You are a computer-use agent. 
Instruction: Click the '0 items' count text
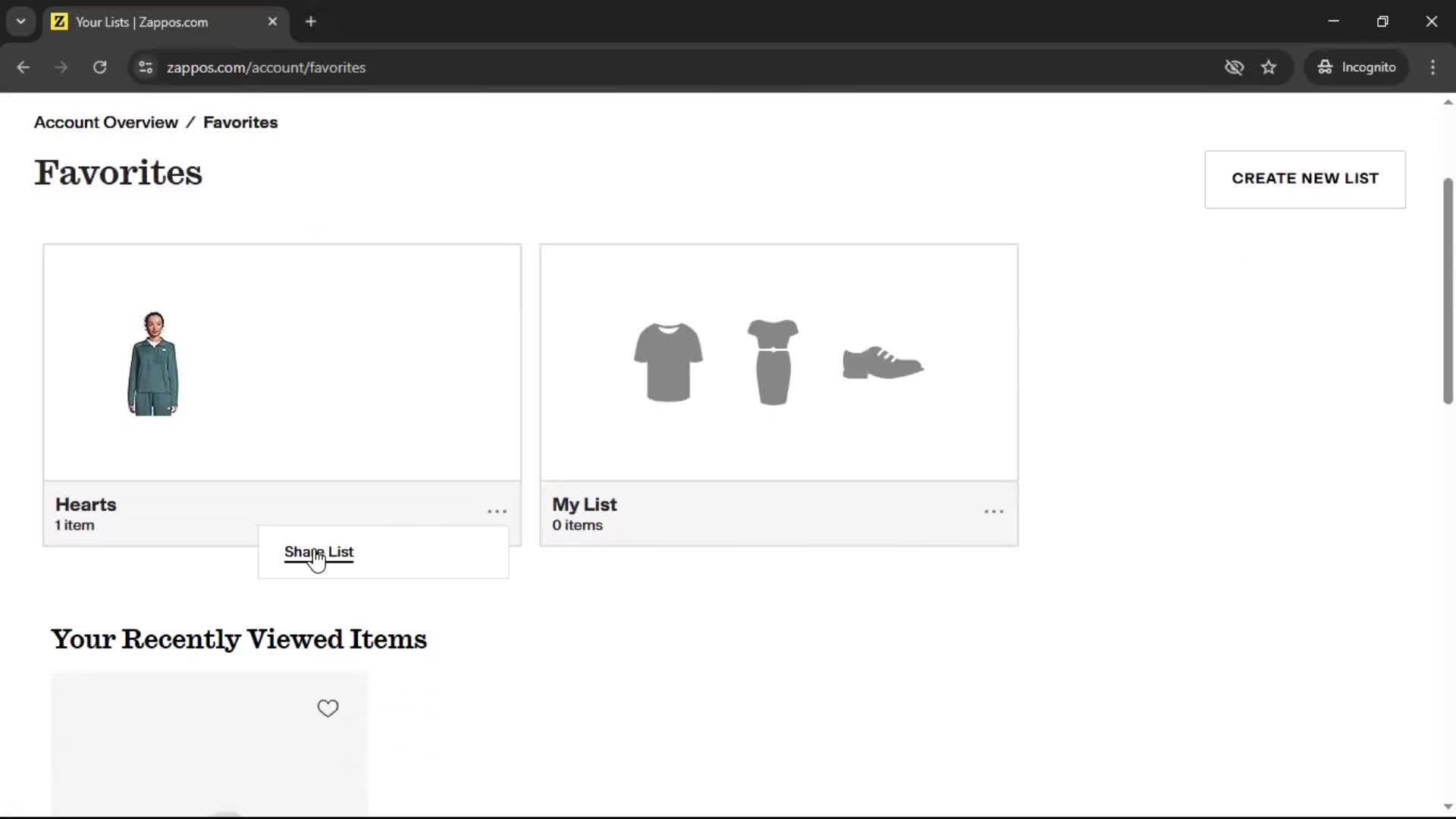(577, 526)
